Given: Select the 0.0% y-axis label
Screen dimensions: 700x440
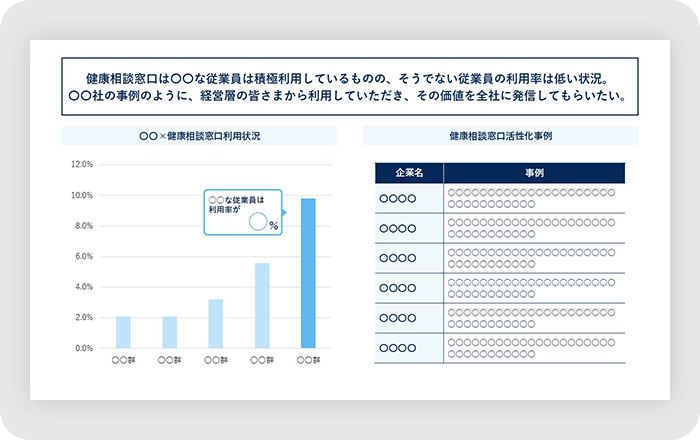Looking at the screenshot, I should (x=81, y=348).
